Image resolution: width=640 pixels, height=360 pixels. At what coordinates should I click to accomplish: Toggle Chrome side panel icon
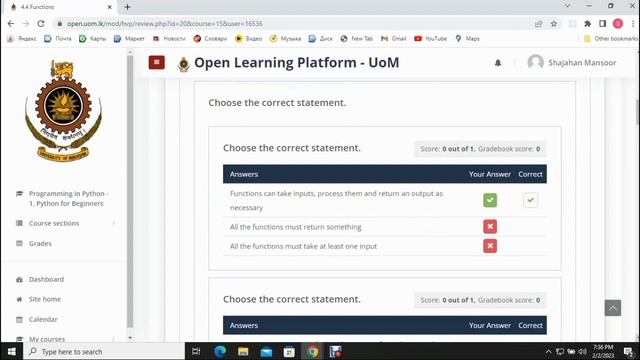tap(602, 24)
